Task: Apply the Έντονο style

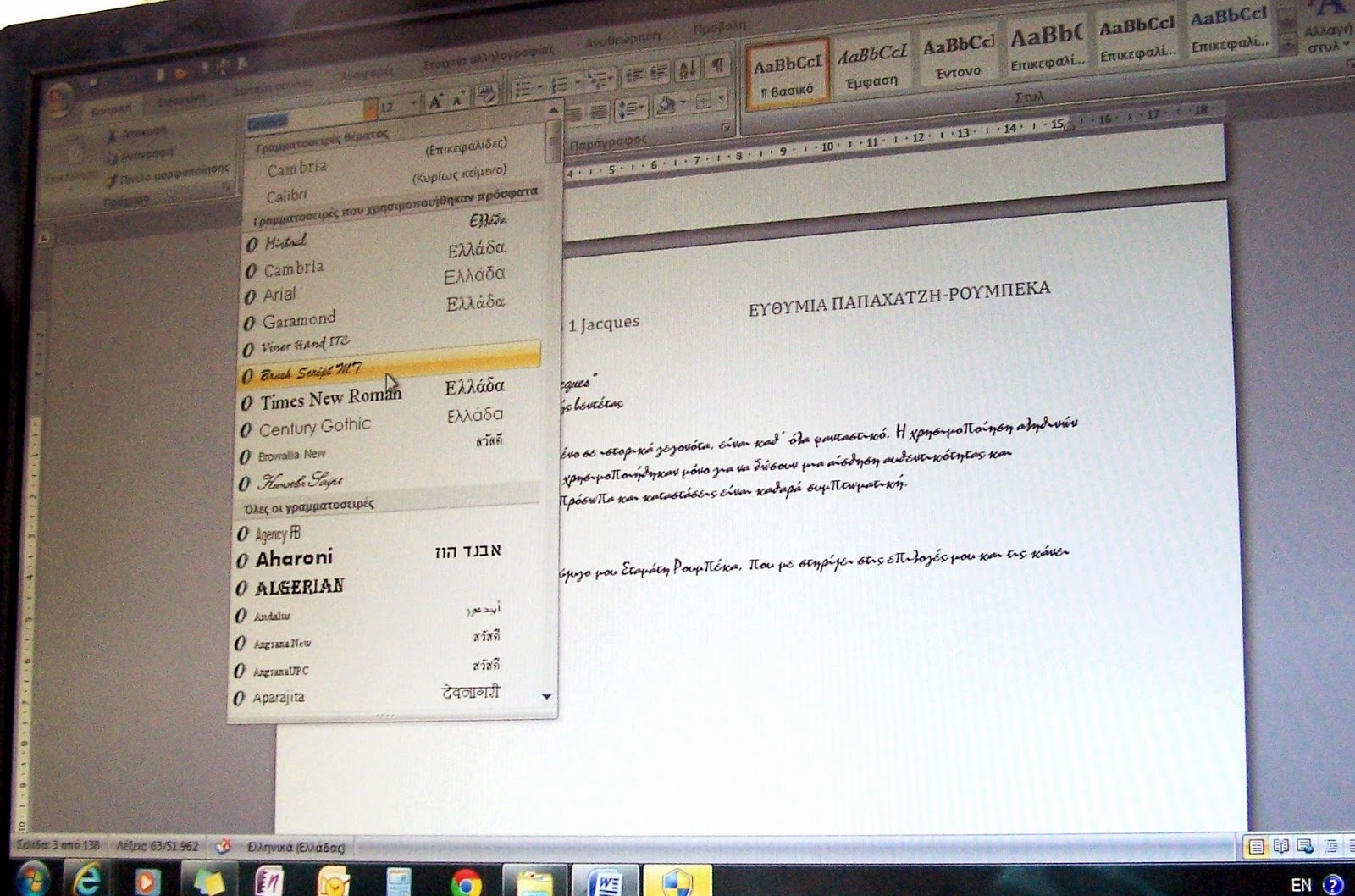Action: pos(959,58)
